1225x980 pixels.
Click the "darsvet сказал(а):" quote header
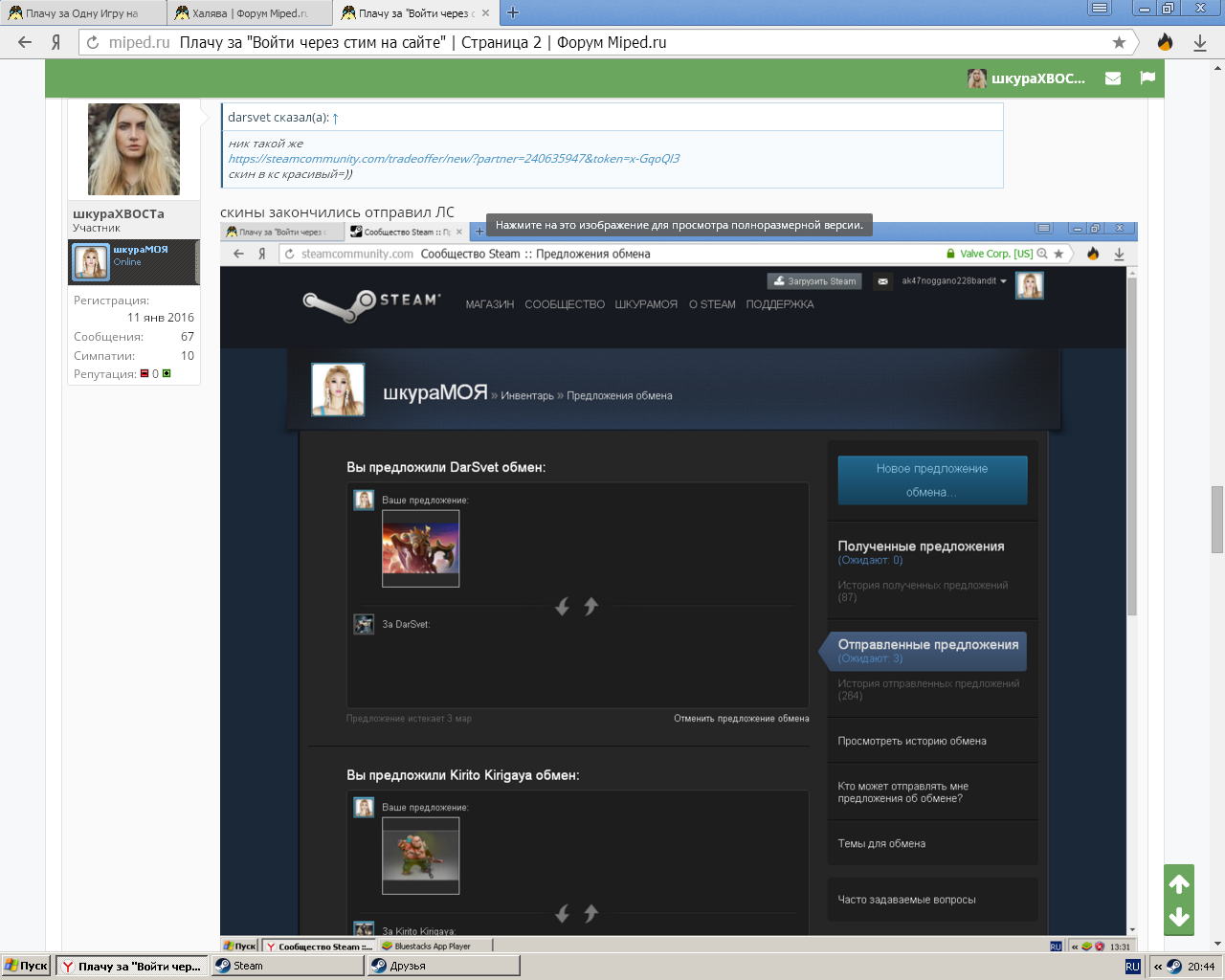[278, 118]
